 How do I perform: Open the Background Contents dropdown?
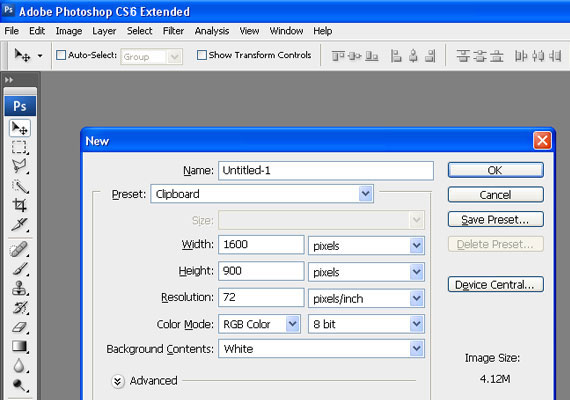click(x=321, y=349)
